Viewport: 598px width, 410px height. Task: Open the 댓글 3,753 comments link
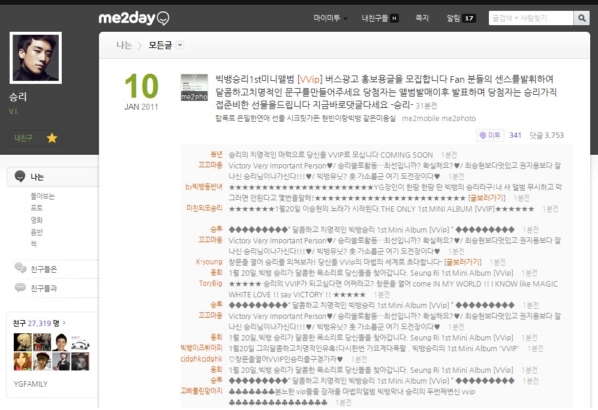(x=546, y=135)
